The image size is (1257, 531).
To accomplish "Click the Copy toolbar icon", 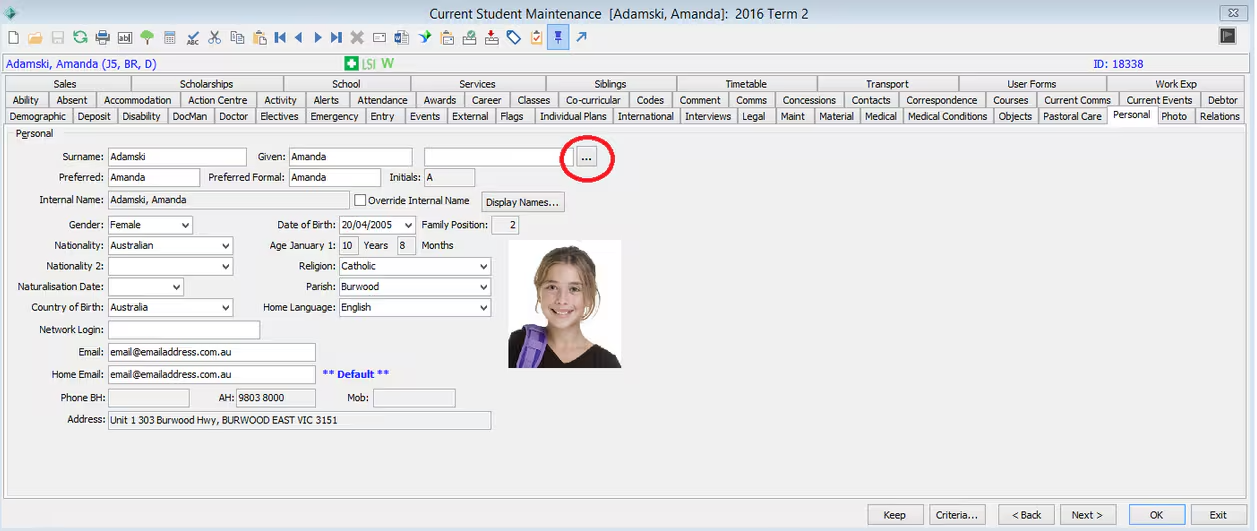I will (x=237, y=38).
